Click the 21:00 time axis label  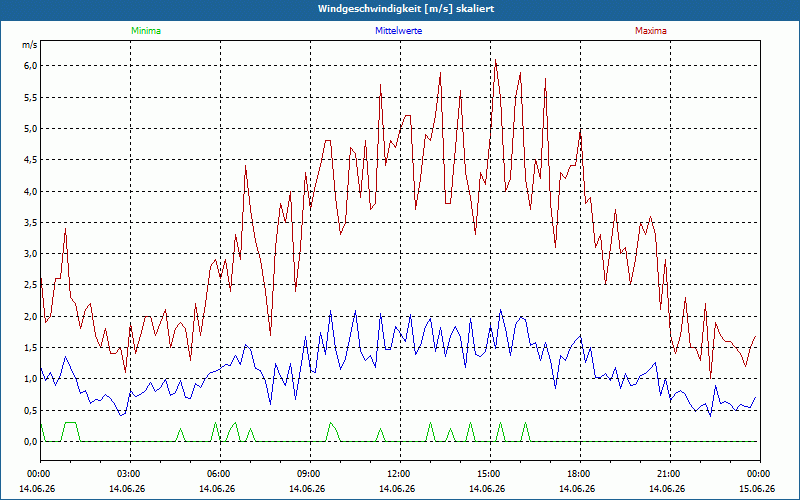(670, 474)
